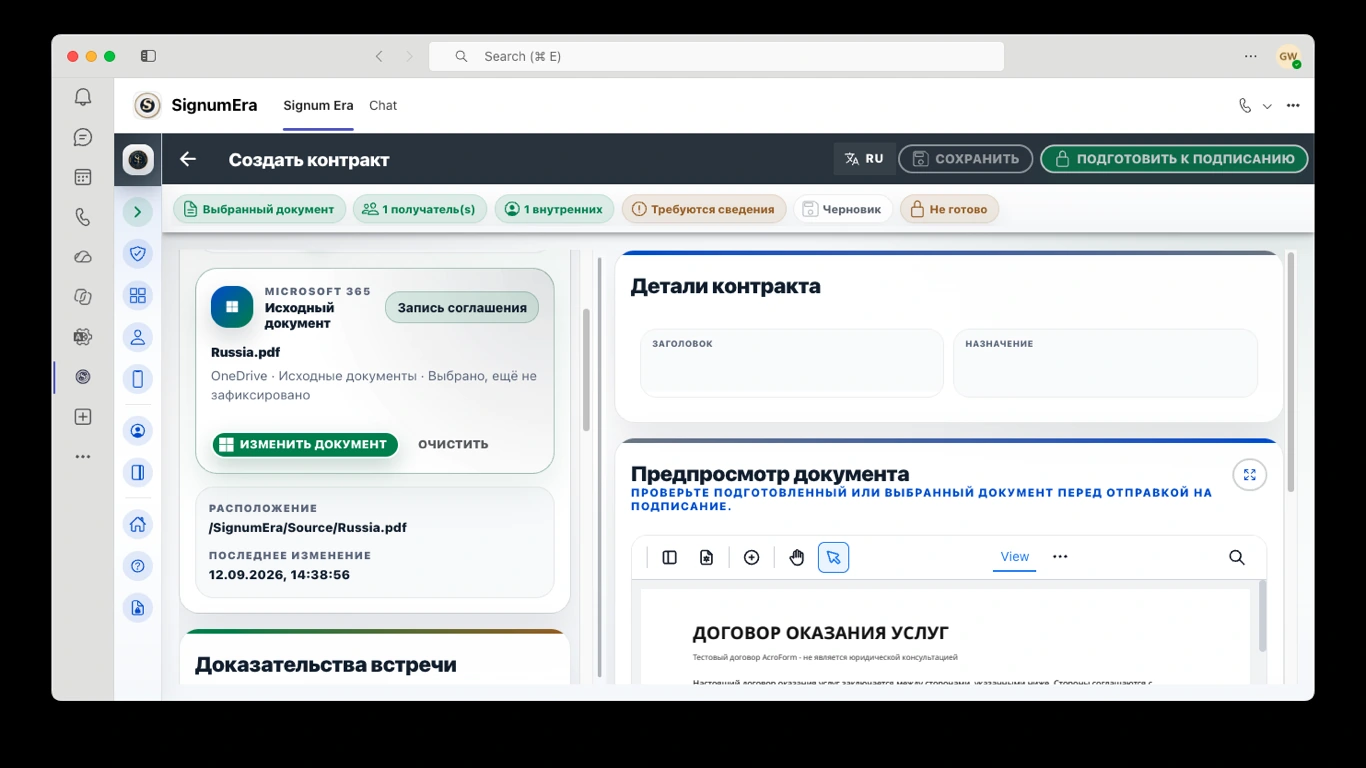Viewport: 1366px width, 768px height.
Task: Click the Требуются сведения status chip
Action: (704, 209)
